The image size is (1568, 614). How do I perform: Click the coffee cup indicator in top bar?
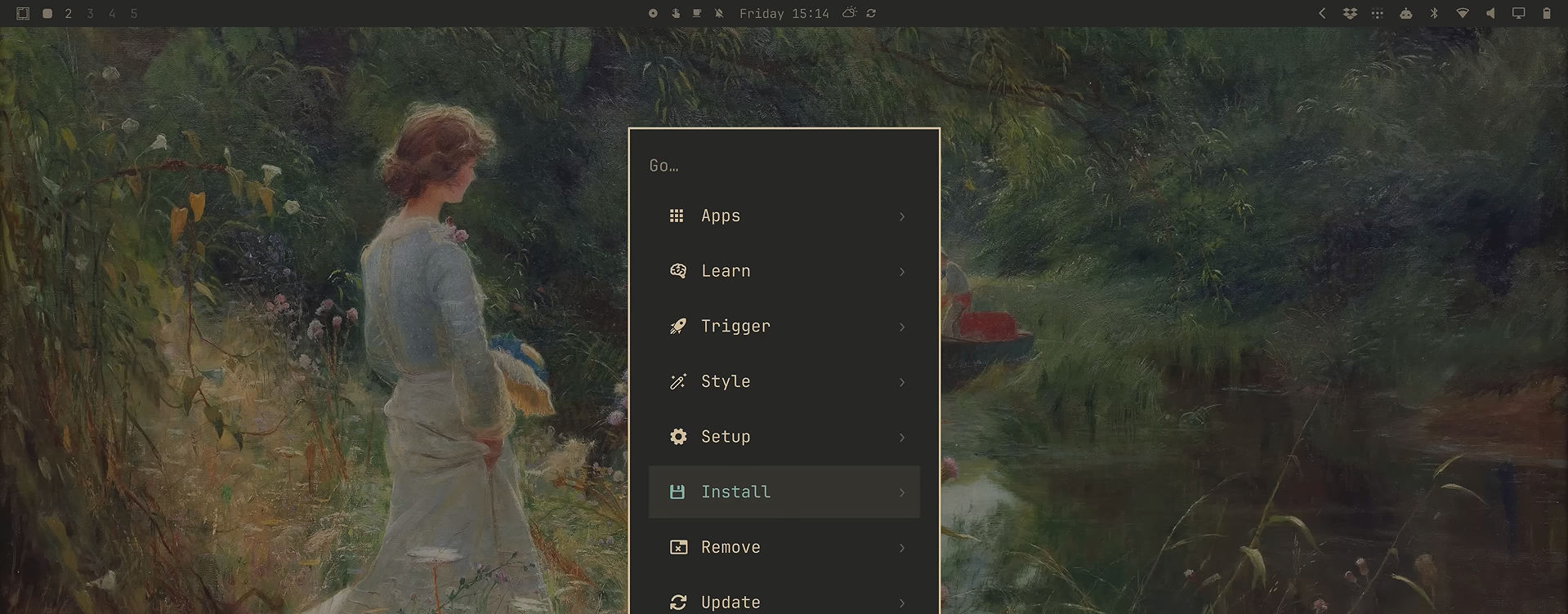click(x=697, y=13)
